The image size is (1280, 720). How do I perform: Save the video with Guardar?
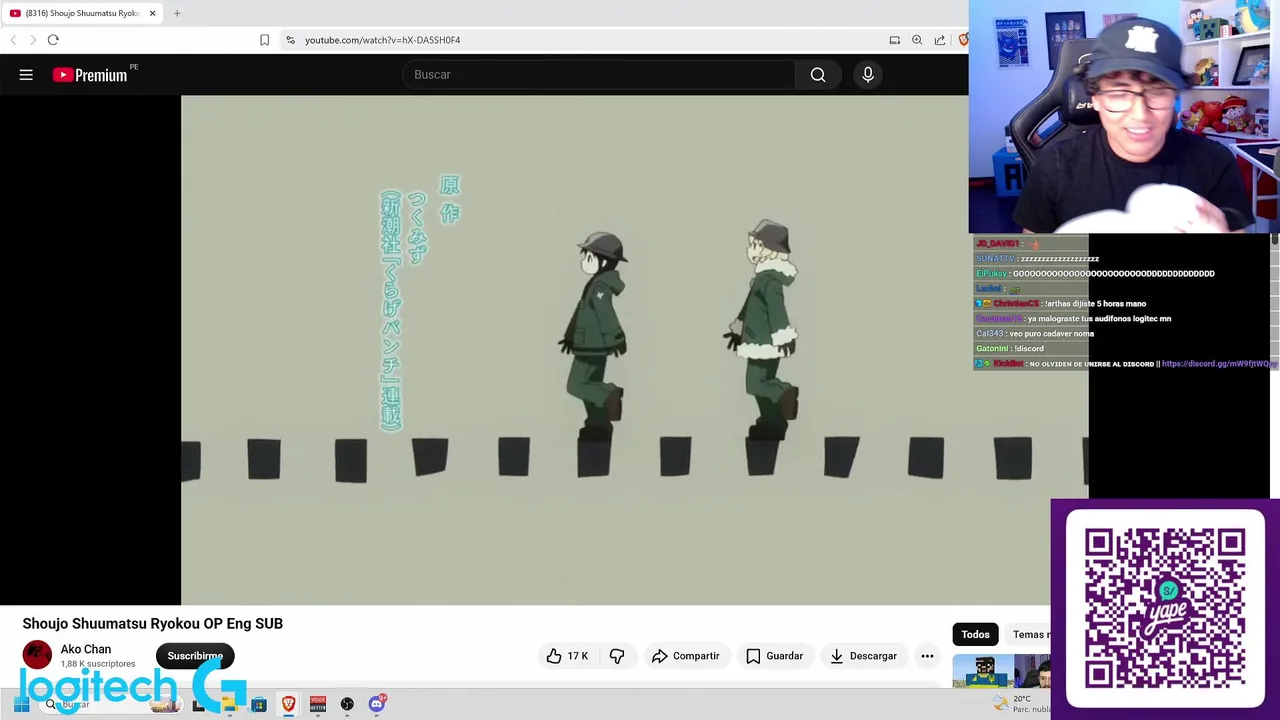[x=775, y=656]
